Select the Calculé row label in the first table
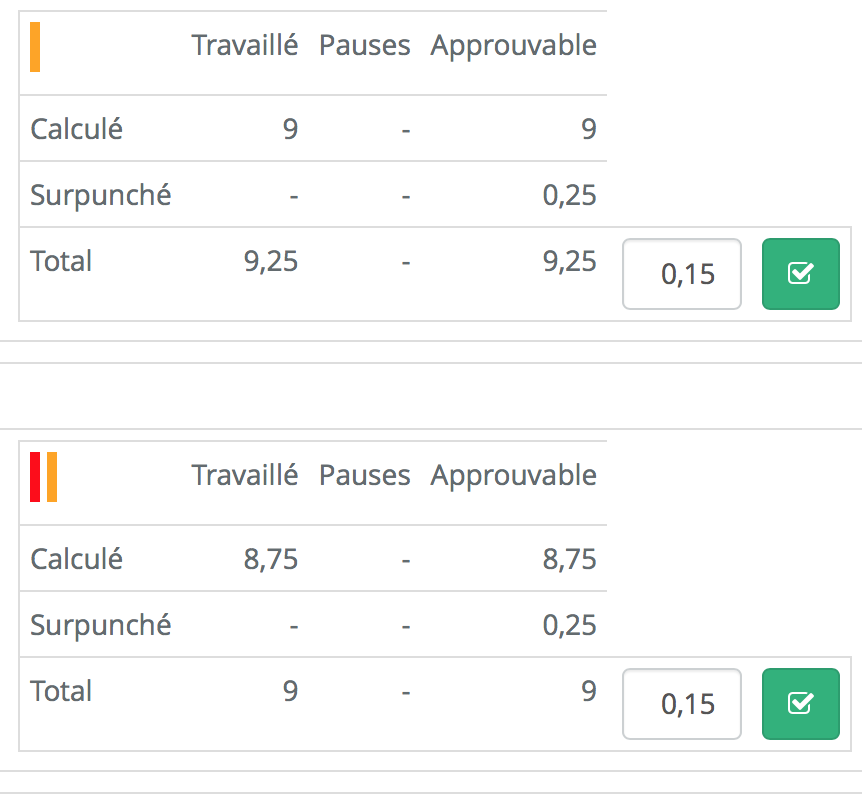Screen dimensions: 862x800 pos(77,129)
